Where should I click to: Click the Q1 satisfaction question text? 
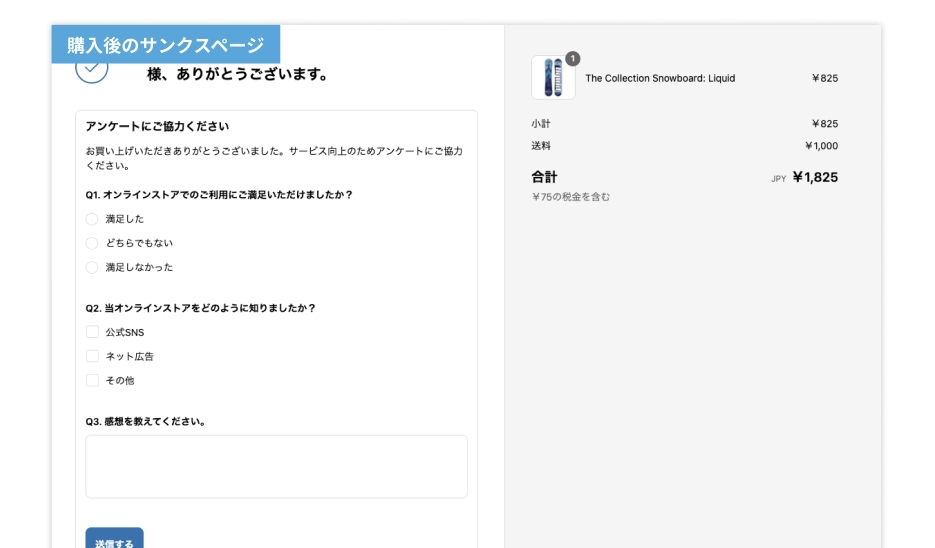(x=219, y=195)
